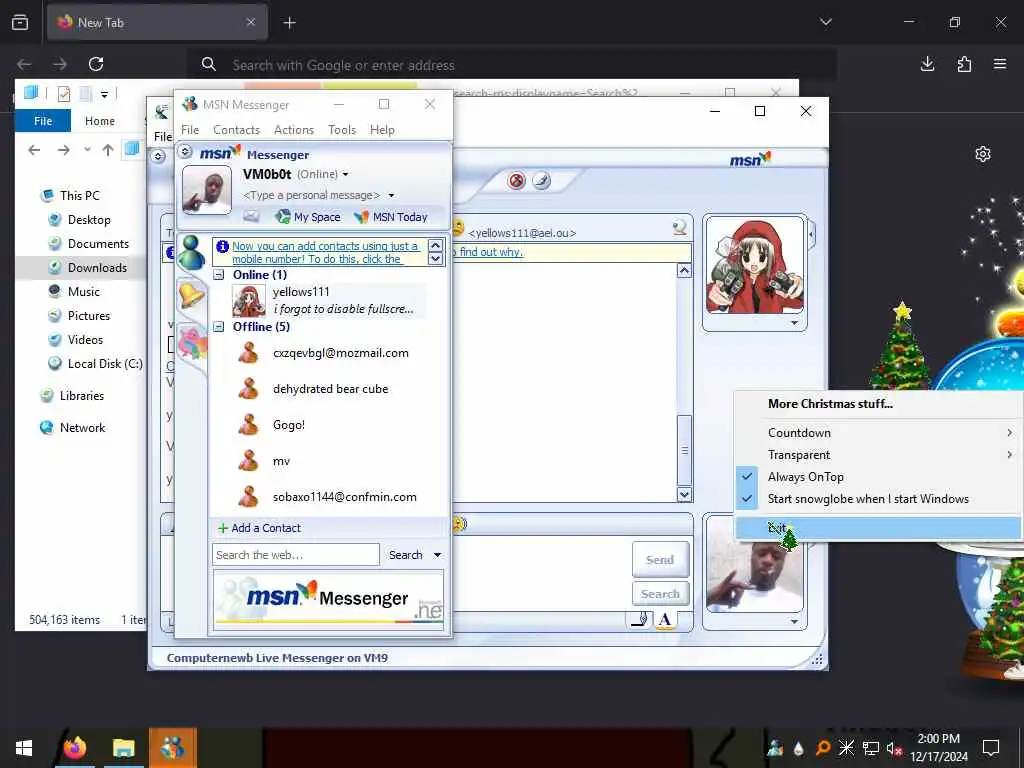Screen dimensions: 1024x768
Task: Open the Actions menu in MSN Messenger
Action: [294, 130]
